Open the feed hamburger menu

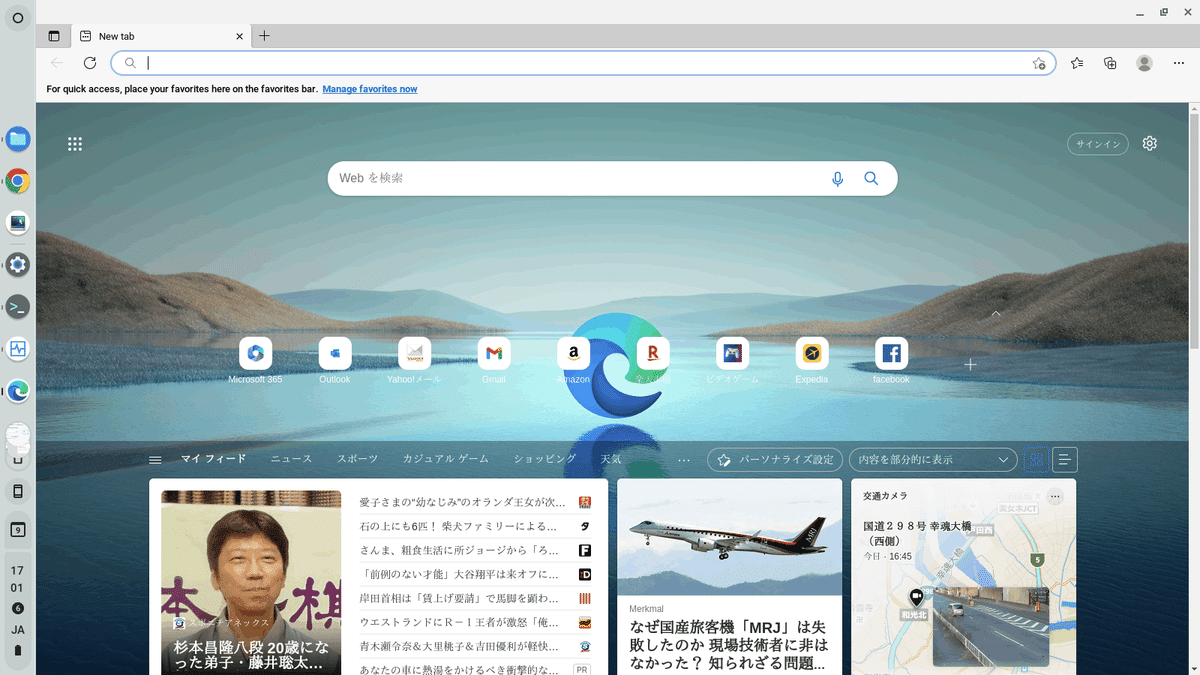point(155,460)
